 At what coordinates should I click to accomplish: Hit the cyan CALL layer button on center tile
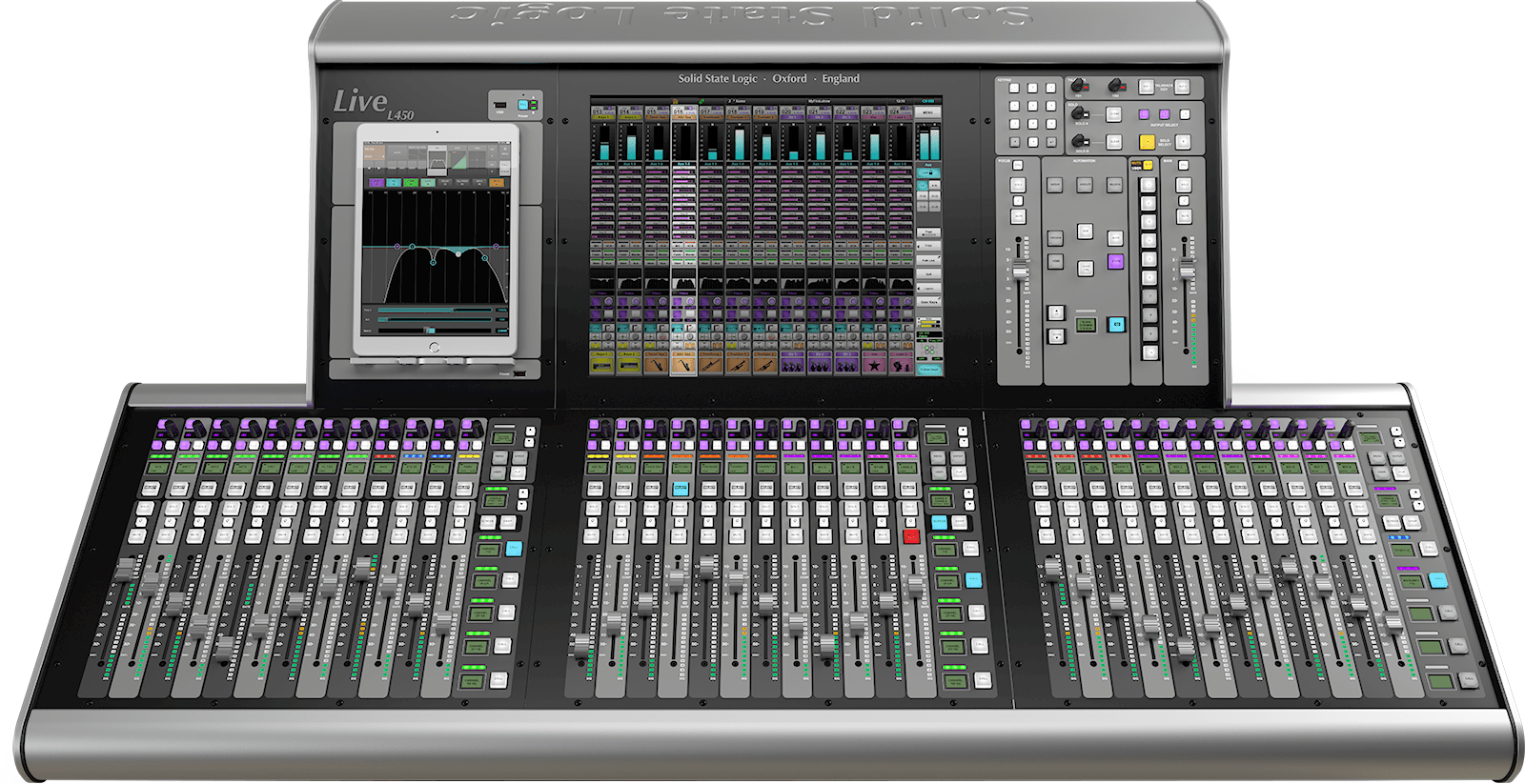pyautogui.click(x=973, y=580)
